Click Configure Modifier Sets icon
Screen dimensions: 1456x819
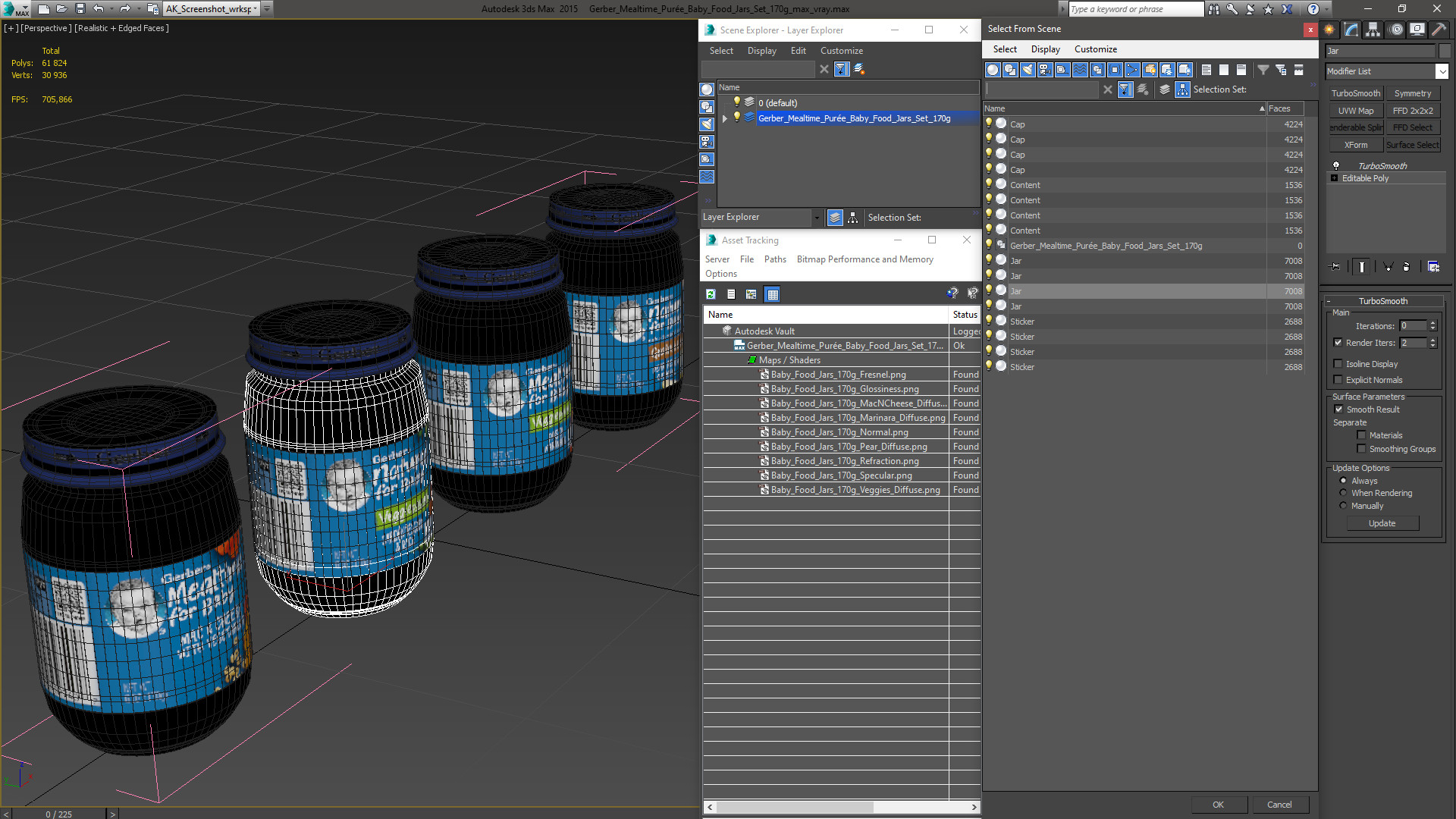coord(1433,266)
